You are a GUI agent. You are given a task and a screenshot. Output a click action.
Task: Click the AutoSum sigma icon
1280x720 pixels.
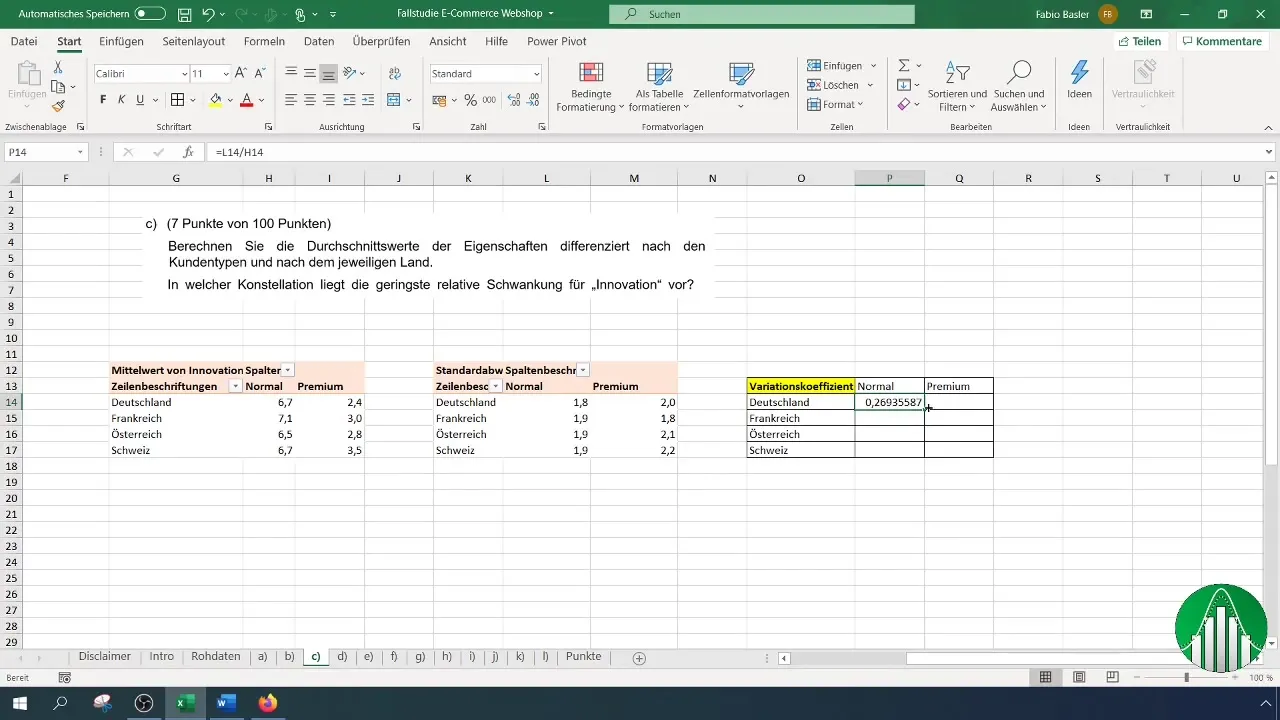coord(903,66)
